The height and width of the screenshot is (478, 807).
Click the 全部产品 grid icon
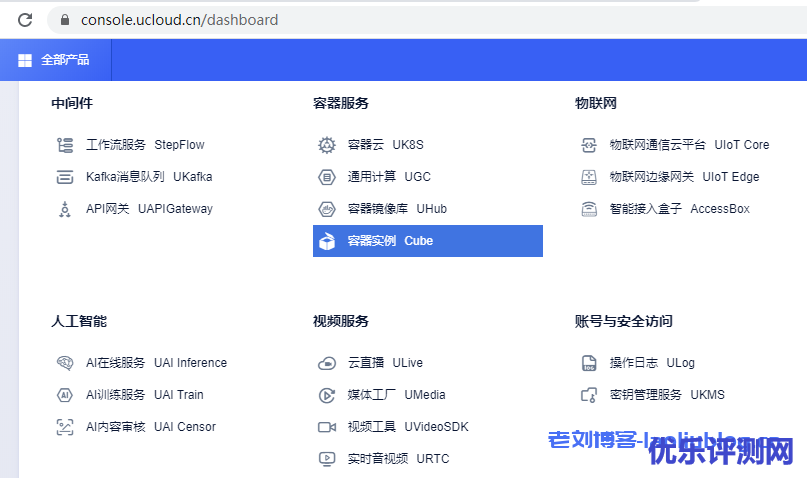pyautogui.click(x=25, y=60)
